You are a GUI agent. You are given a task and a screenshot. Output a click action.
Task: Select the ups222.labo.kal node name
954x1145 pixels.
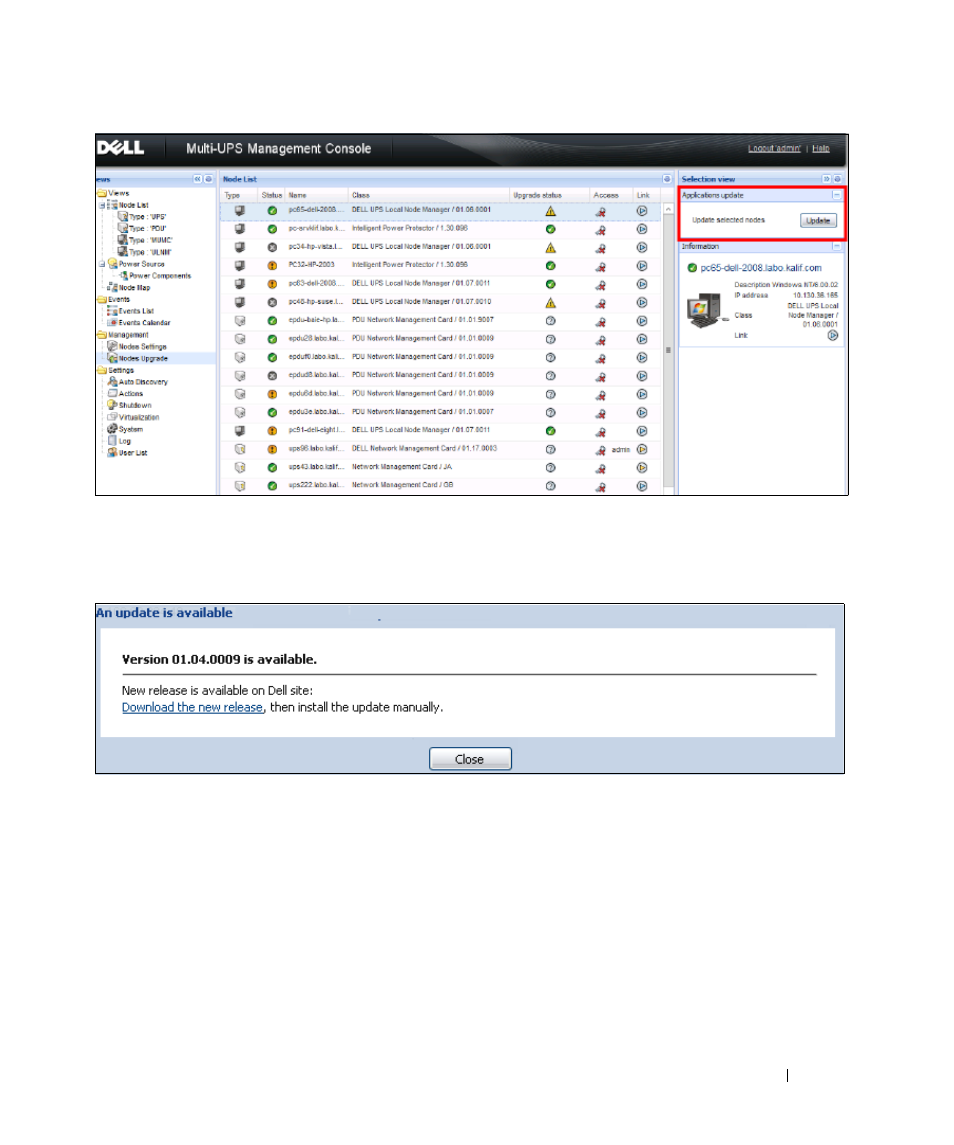pyautogui.click(x=316, y=485)
